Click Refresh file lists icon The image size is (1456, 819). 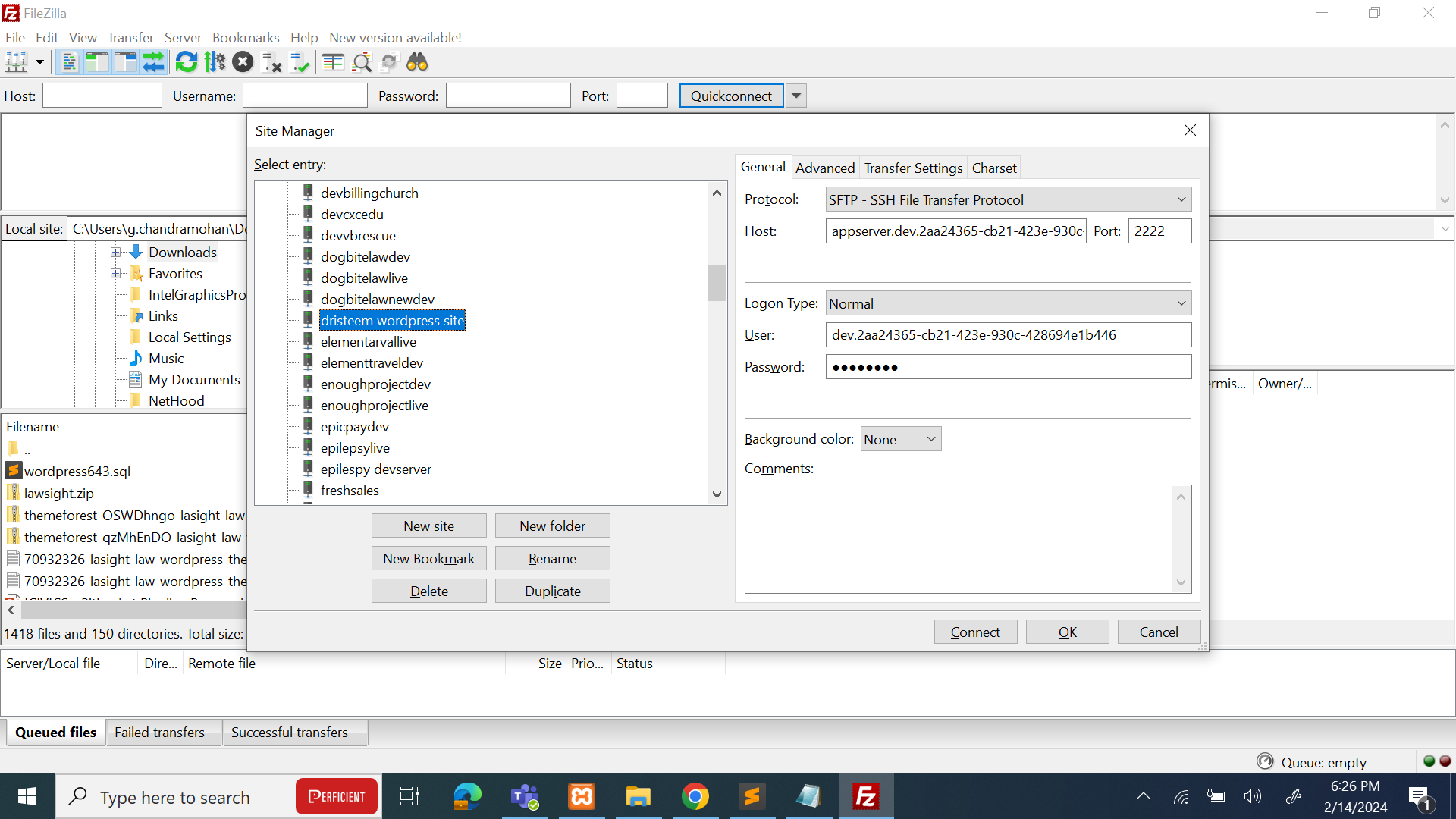(x=187, y=62)
